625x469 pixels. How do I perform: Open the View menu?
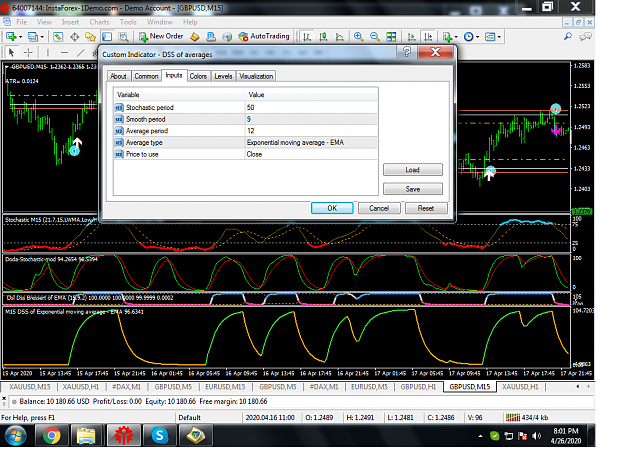(44, 22)
